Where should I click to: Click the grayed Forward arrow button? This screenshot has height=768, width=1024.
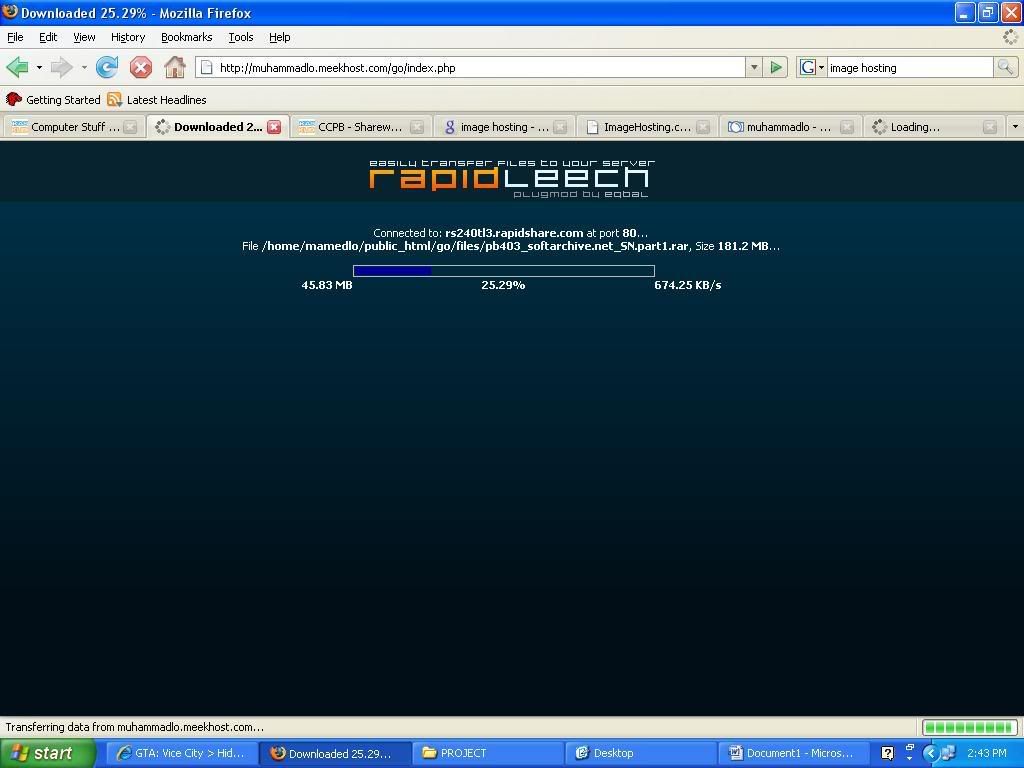click(61, 67)
